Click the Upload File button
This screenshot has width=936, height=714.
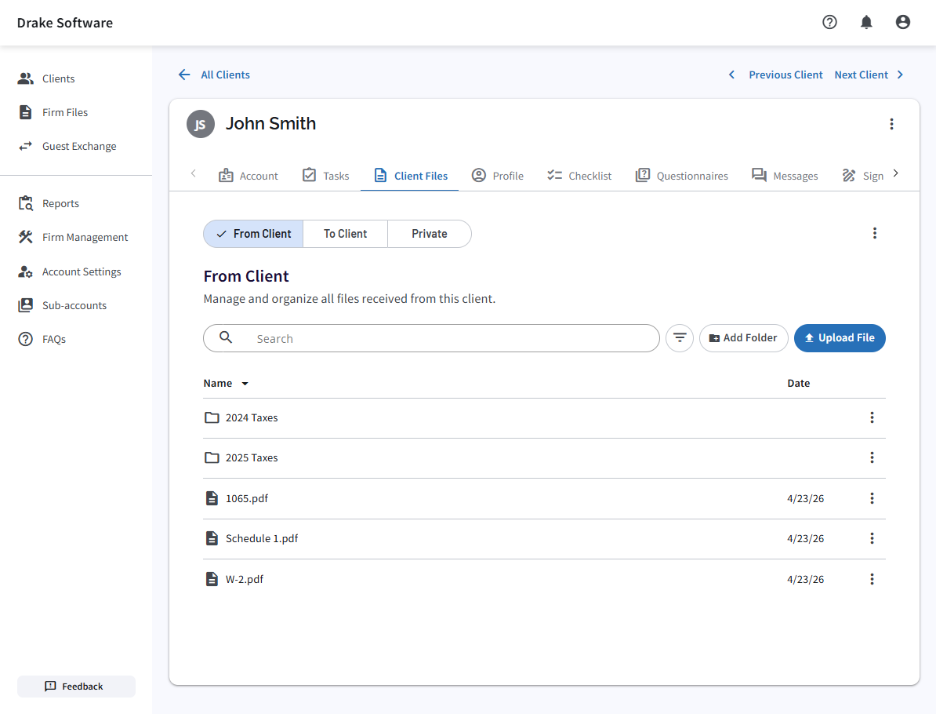[x=839, y=338]
